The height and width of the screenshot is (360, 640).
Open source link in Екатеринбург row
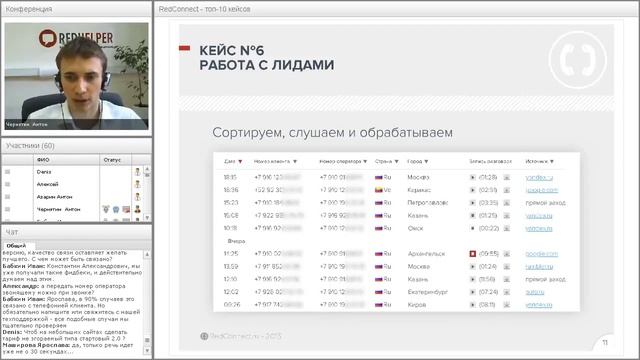click(x=535, y=292)
